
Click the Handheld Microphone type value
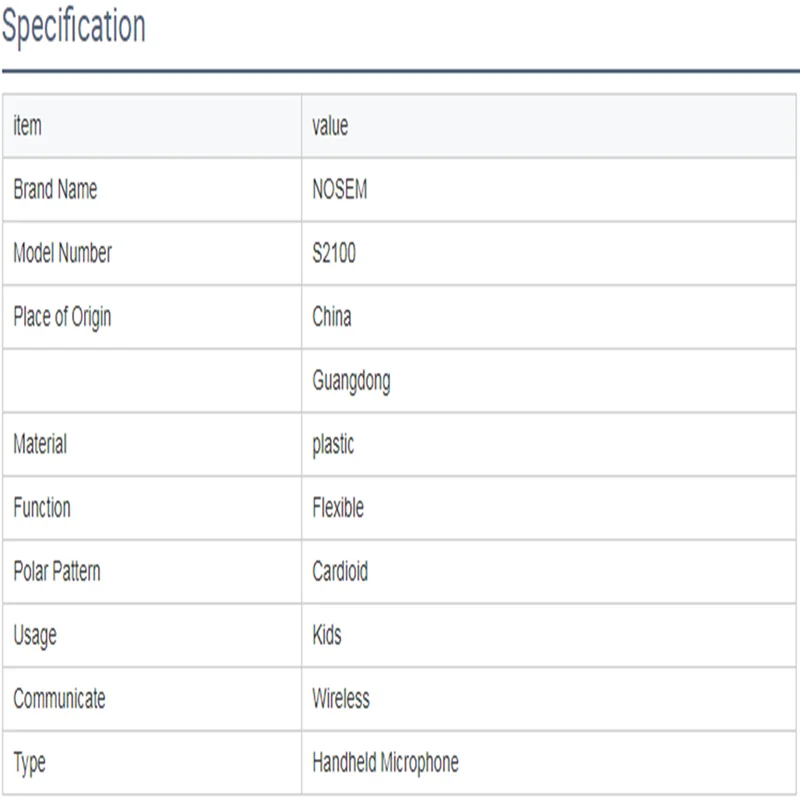(385, 763)
